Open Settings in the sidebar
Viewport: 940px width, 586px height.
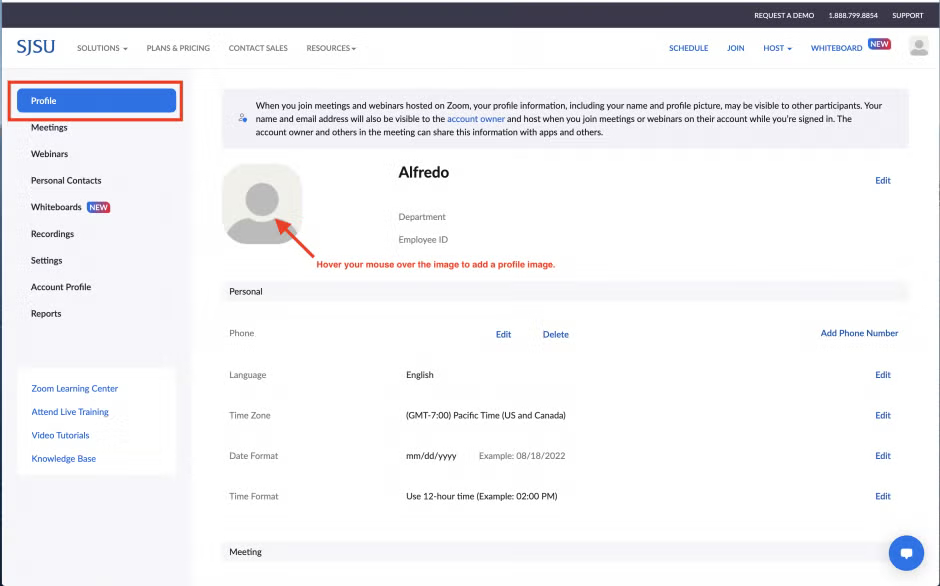[46, 260]
